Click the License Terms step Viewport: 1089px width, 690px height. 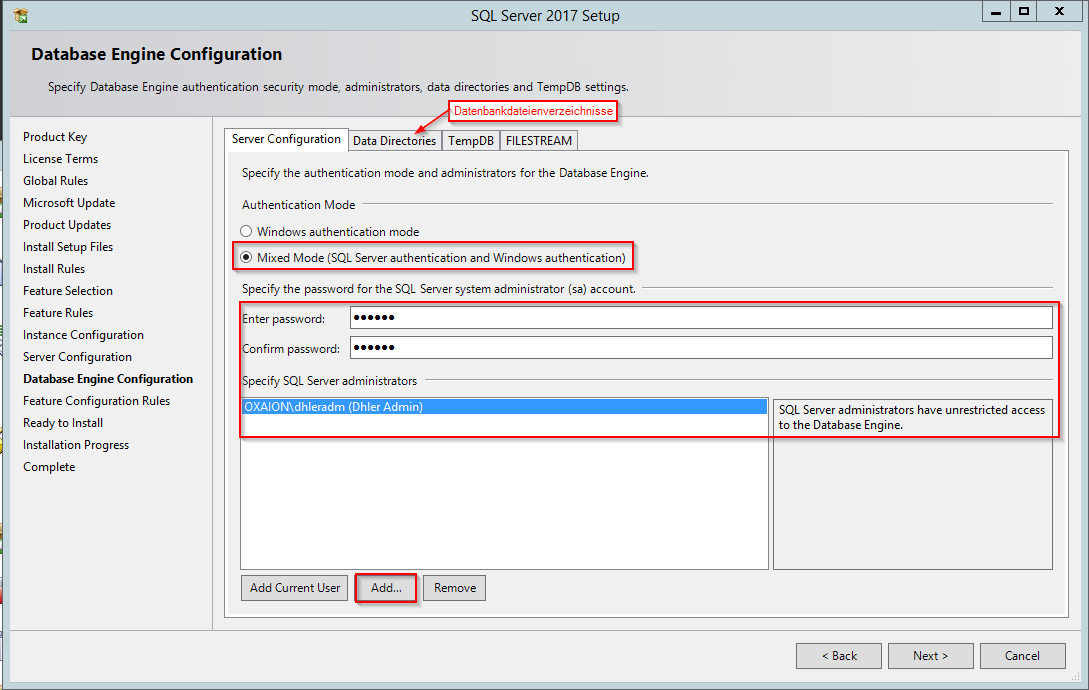pyautogui.click(x=60, y=159)
